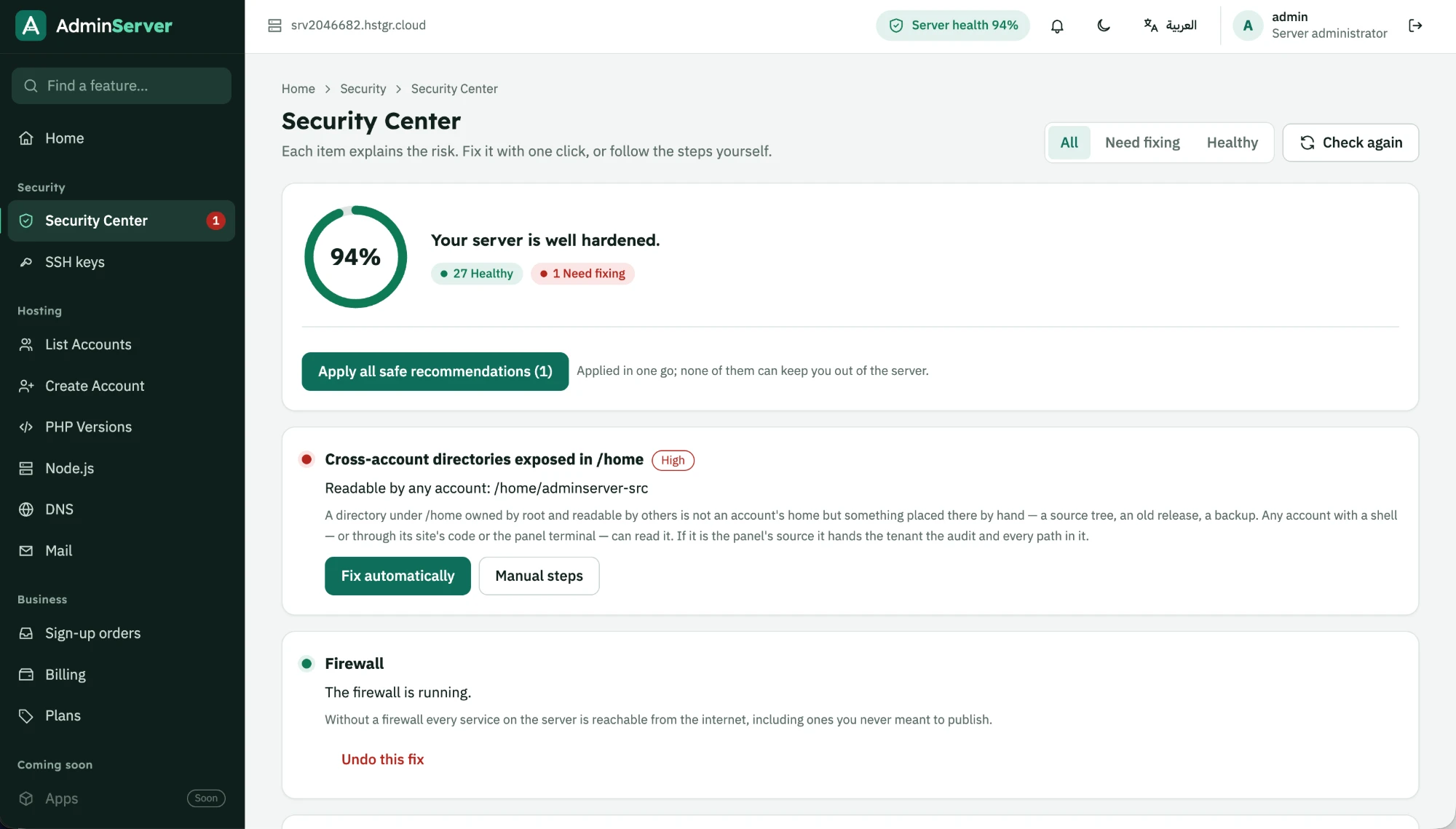
Task: Open Sign-up orders
Action: 121,633
